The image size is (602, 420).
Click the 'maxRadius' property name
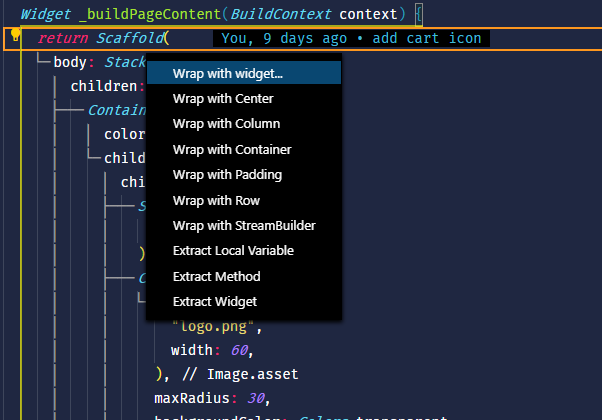[x=192, y=399]
